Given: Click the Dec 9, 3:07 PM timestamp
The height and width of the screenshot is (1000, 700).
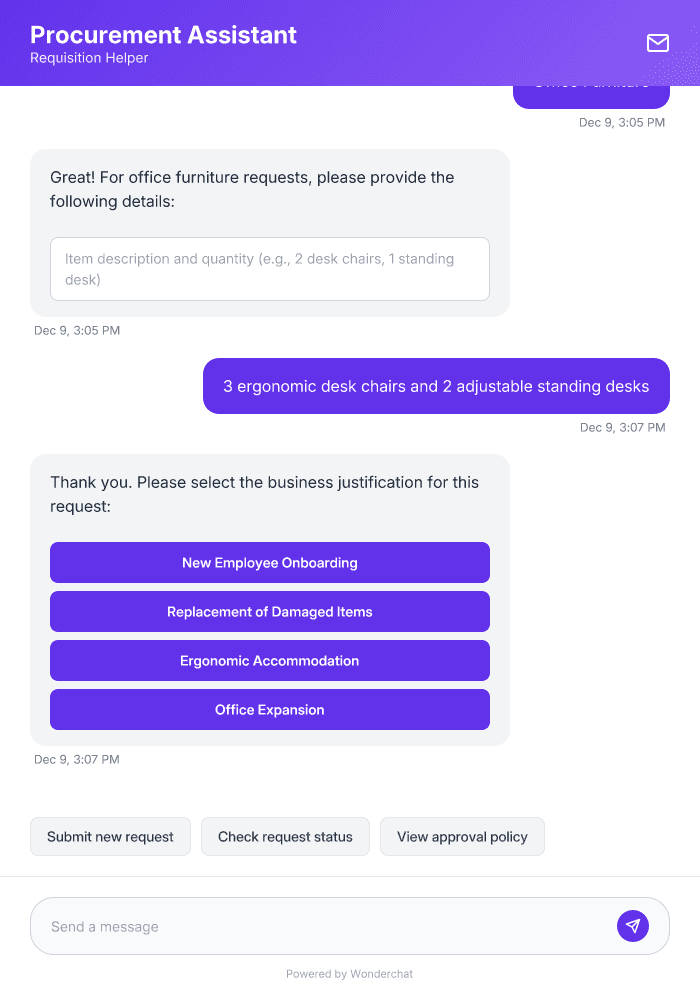Looking at the screenshot, I should [621, 427].
